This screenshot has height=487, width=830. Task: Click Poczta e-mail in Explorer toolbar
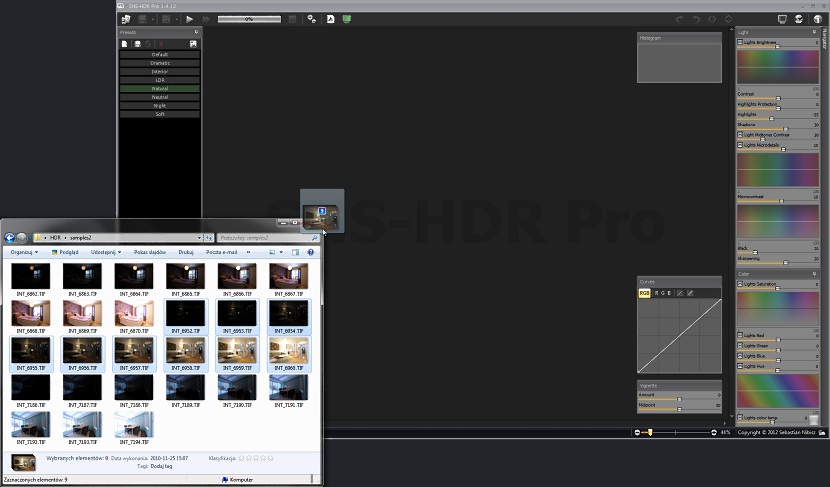click(221, 252)
